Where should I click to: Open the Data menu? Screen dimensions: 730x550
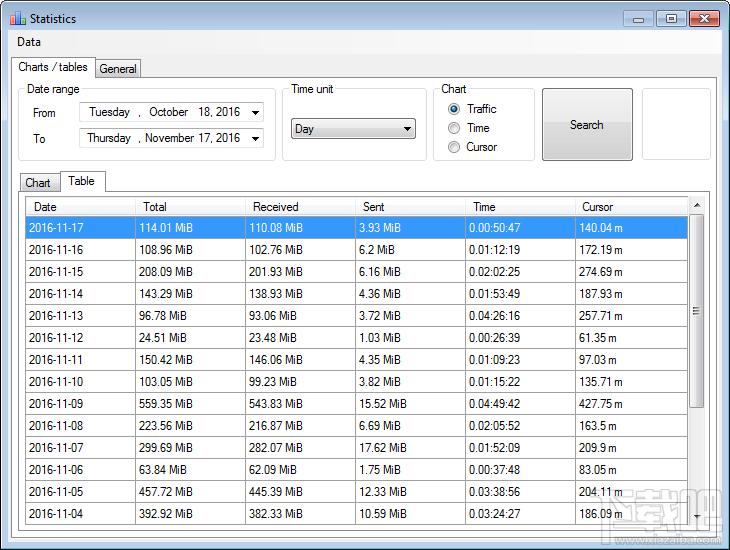(x=29, y=42)
